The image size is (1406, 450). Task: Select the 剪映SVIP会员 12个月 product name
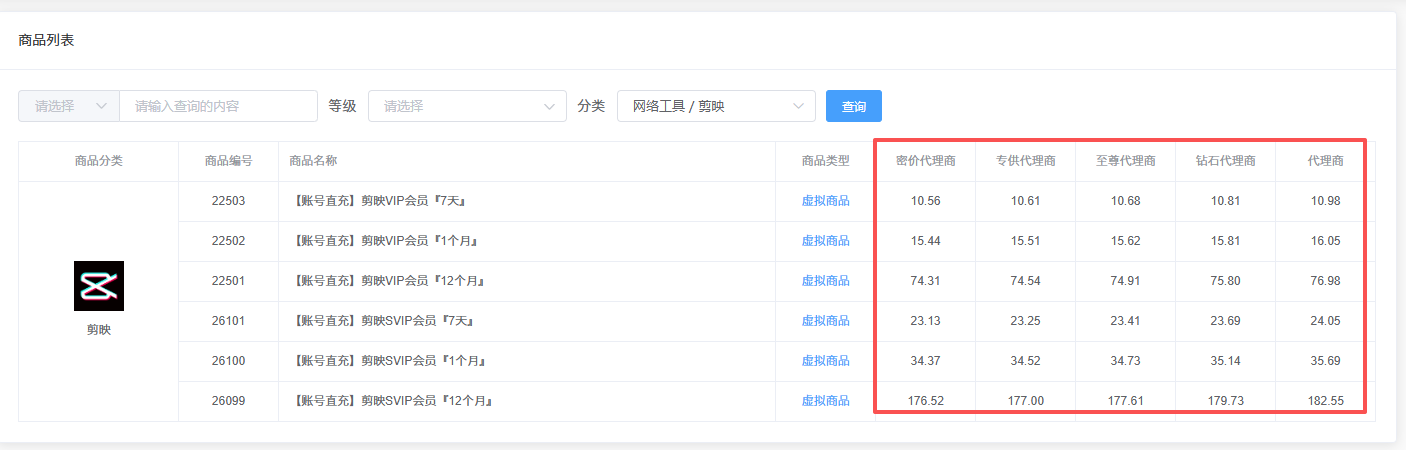394,401
